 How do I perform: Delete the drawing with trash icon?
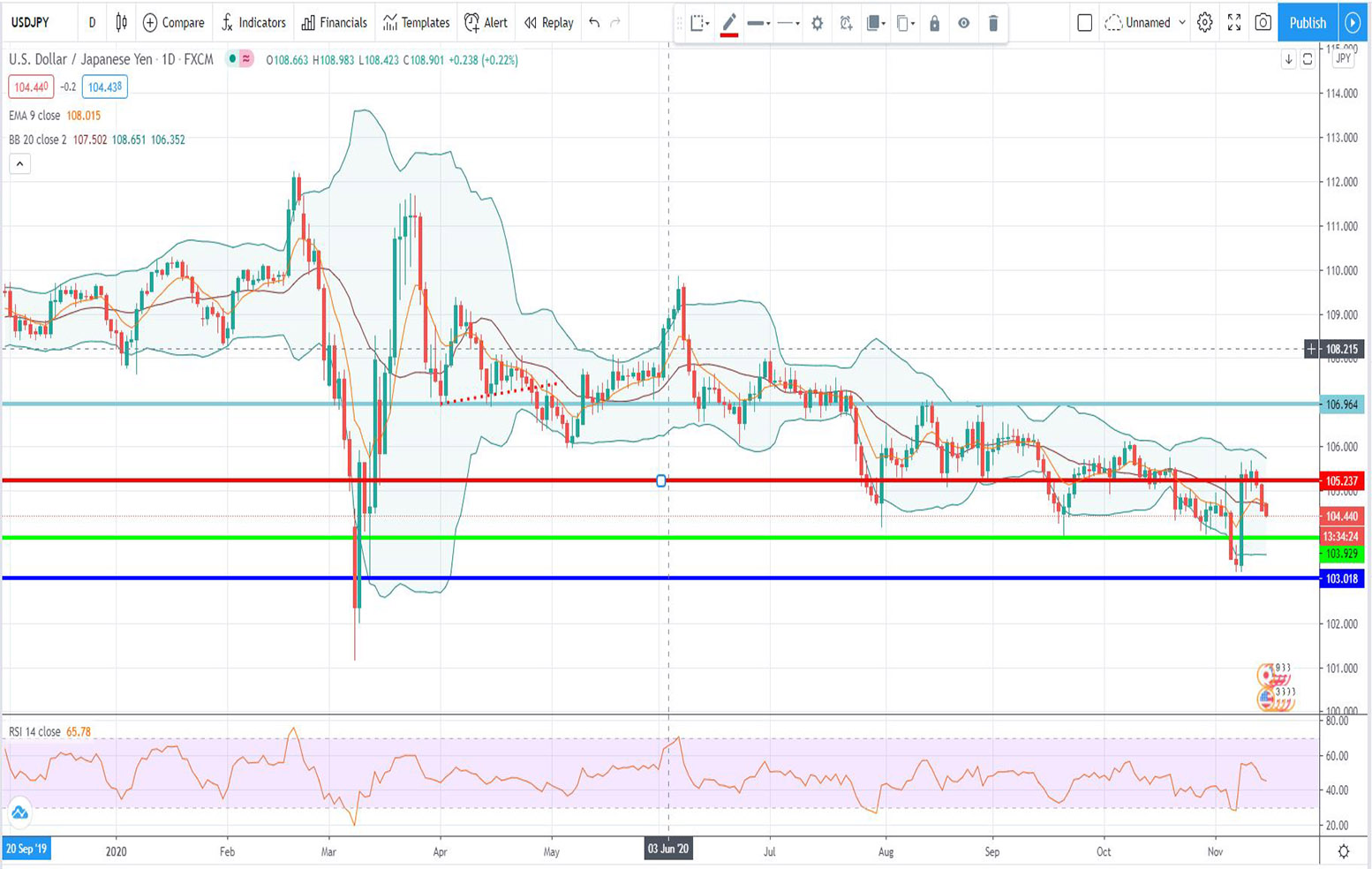[993, 24]
